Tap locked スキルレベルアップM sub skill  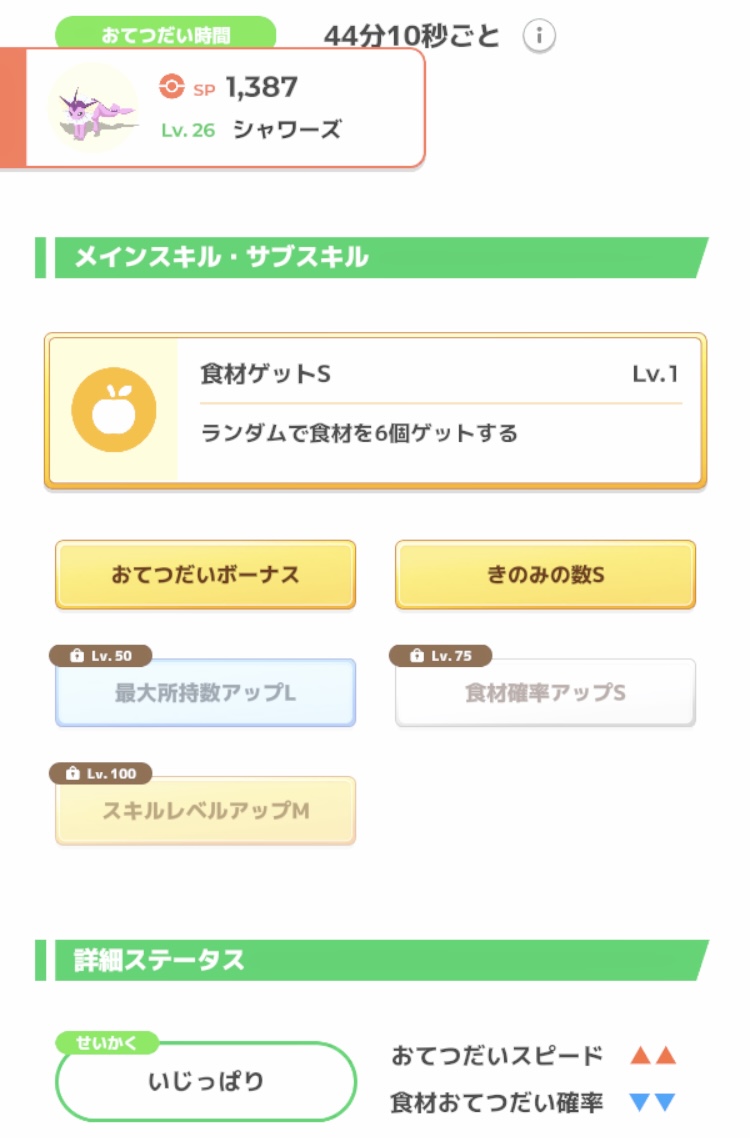pos(205,811)
